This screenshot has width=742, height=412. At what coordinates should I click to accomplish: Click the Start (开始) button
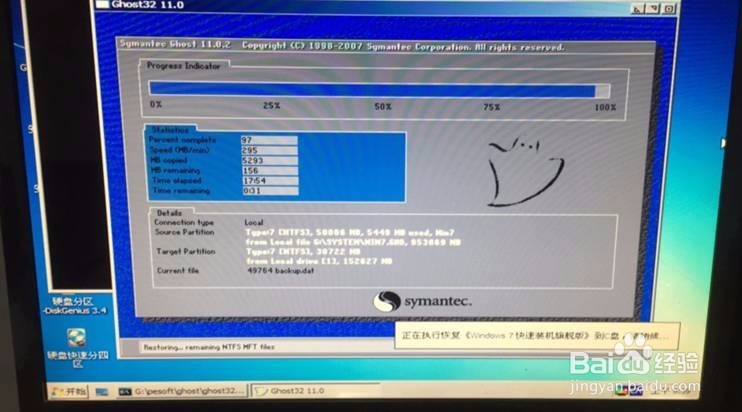point(69,392)
